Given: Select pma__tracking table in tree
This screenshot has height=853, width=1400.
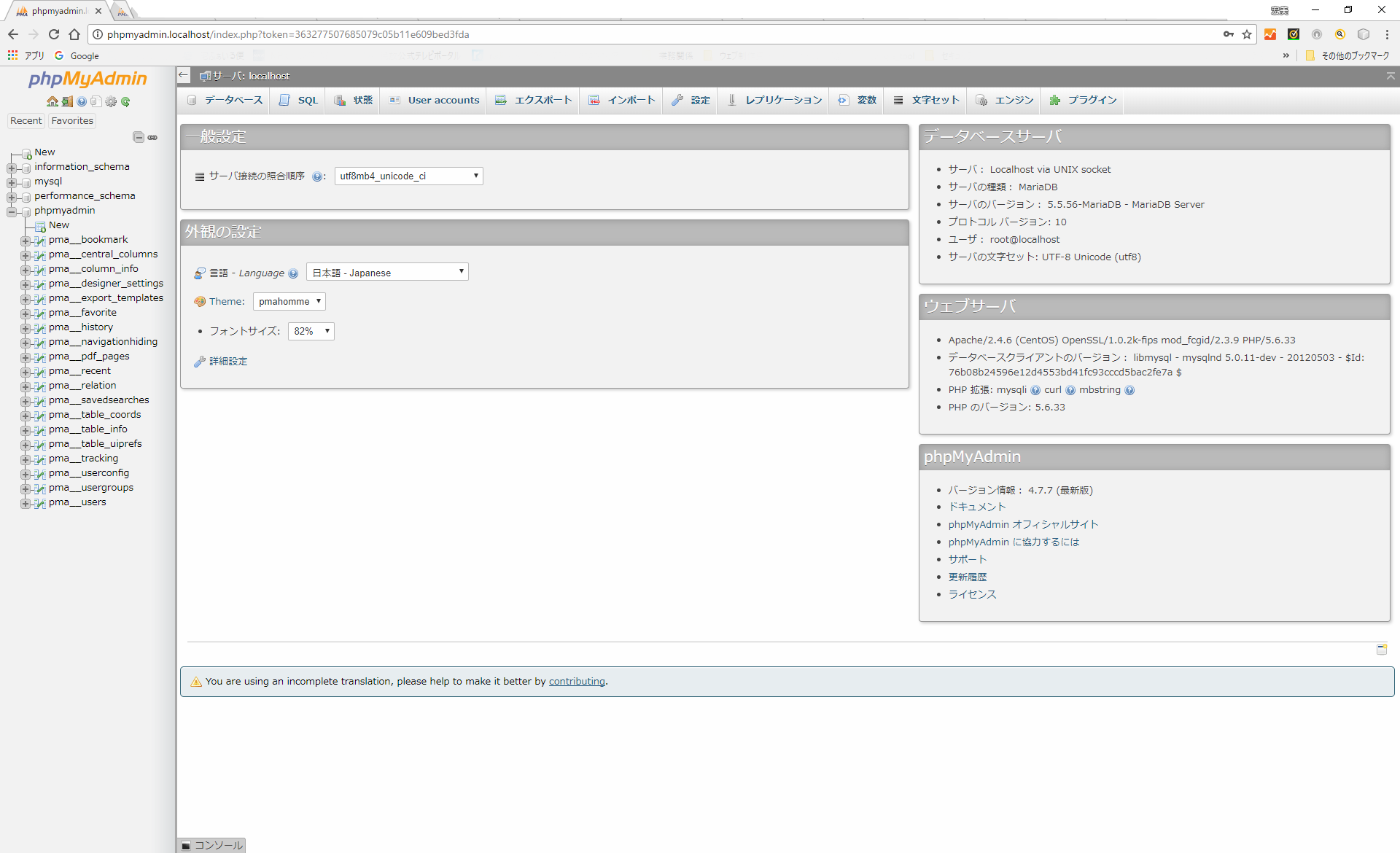Looking at the screenshot, I should (x=83, y=459).
